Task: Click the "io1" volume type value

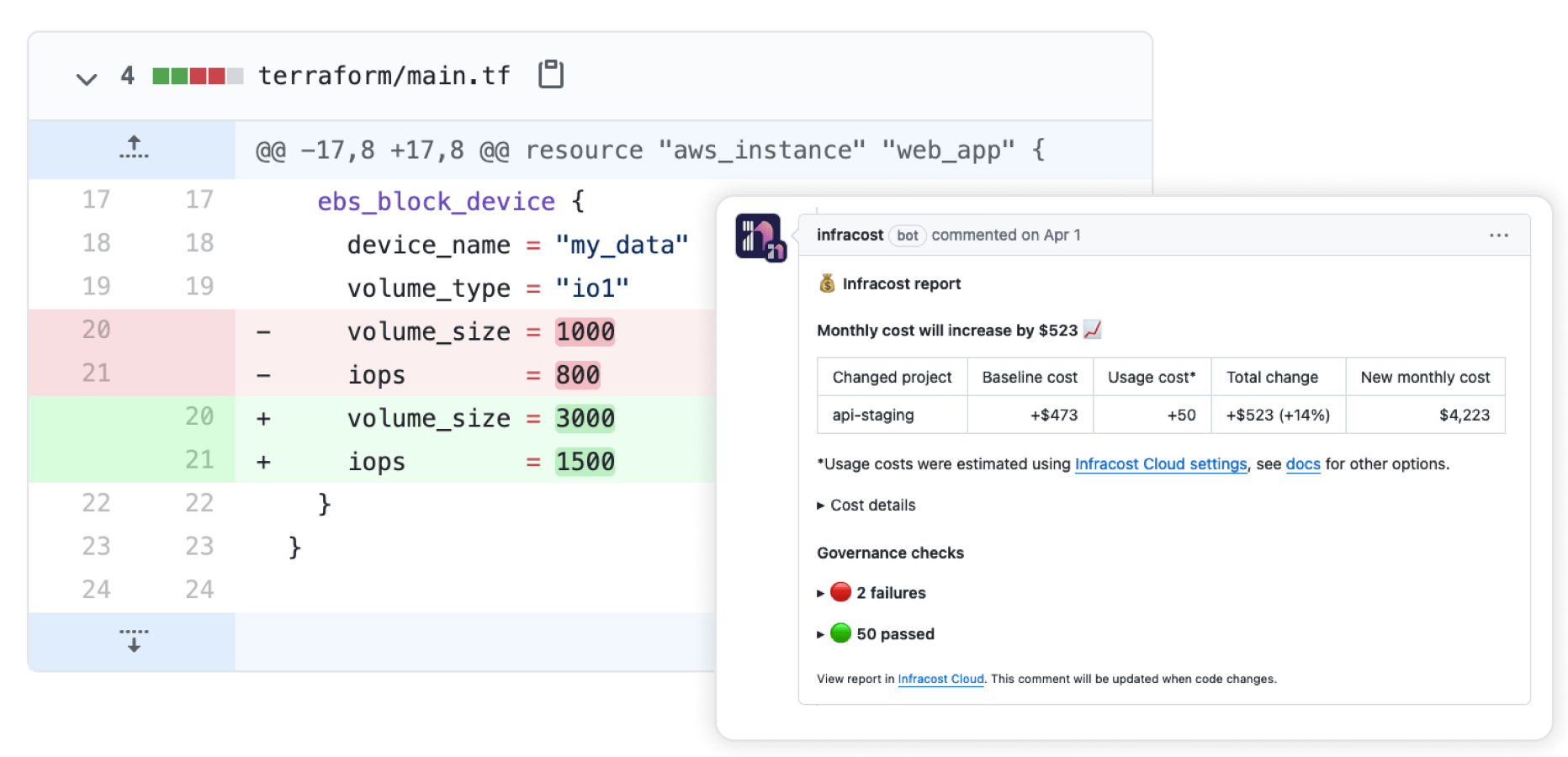Action: click(592, 288)
